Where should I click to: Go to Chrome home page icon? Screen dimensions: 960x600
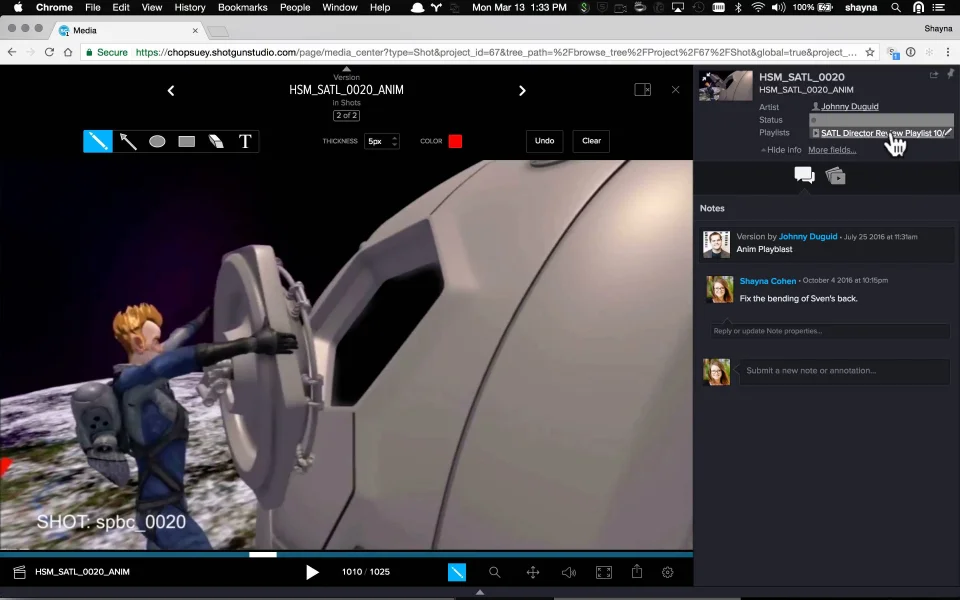click(x=68, y=53)
